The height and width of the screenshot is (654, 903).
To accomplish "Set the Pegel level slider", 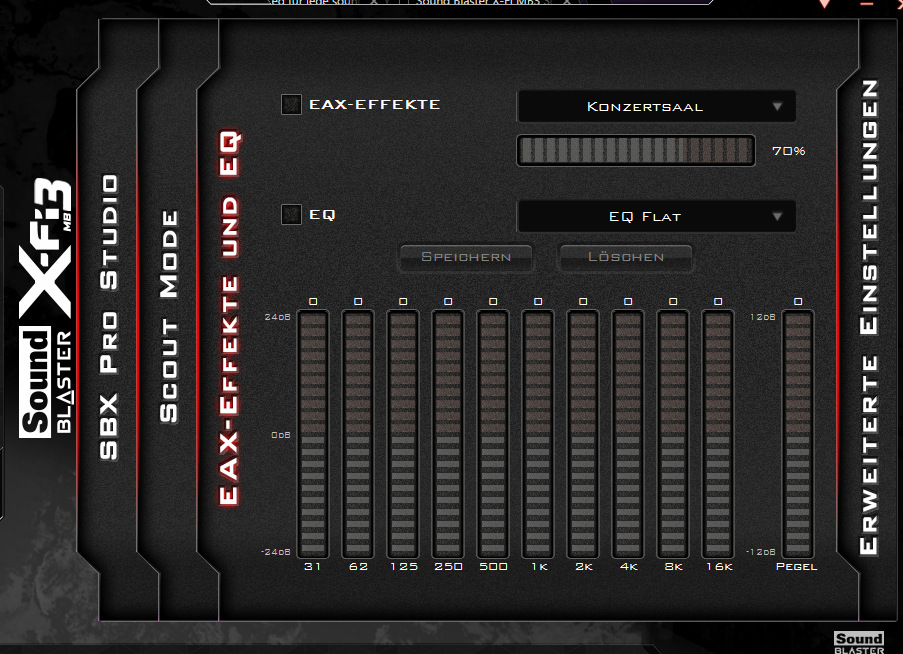I will point(798,434).
